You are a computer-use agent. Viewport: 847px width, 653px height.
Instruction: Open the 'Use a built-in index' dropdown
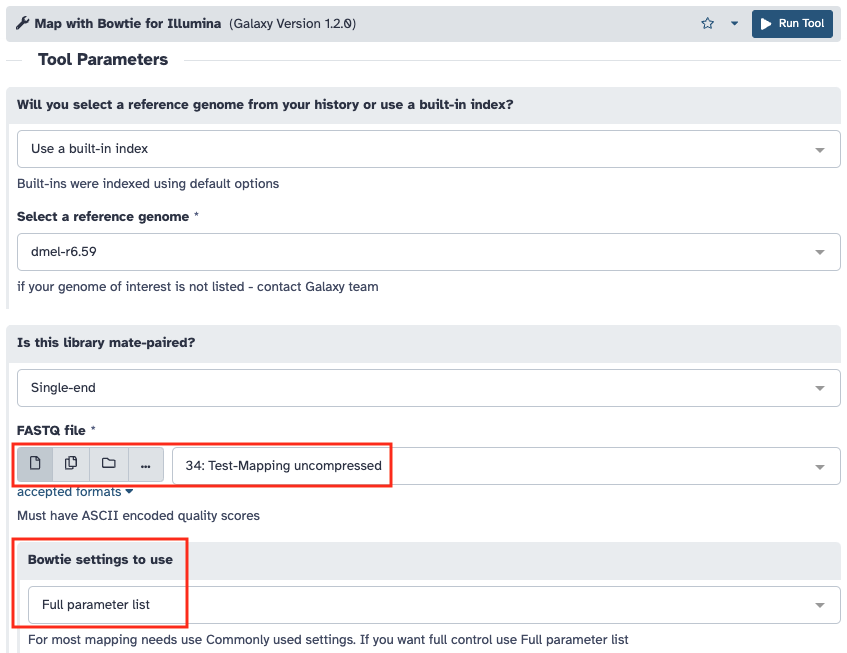click(428, 149)
